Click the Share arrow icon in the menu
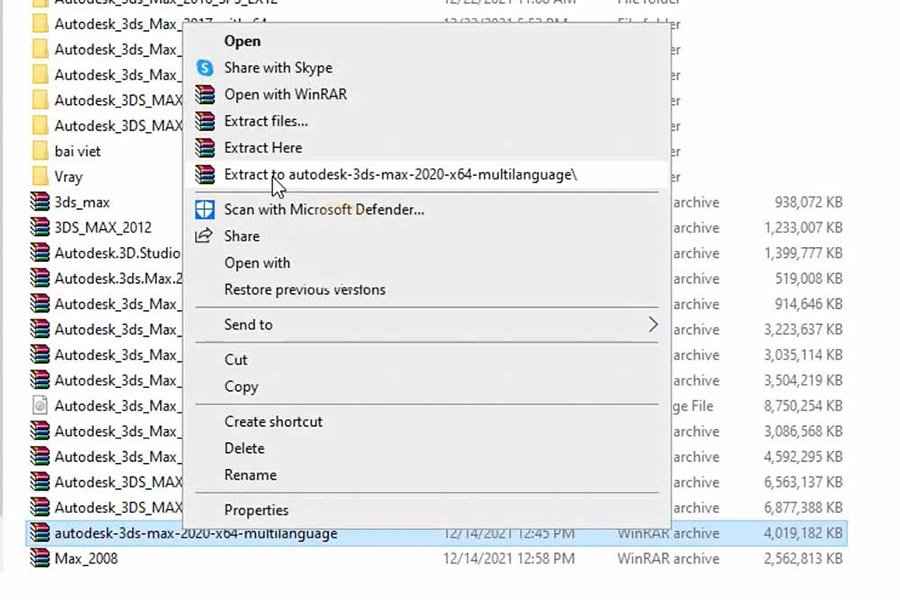This screenshot has height=600, width=900. coord(204,235)
